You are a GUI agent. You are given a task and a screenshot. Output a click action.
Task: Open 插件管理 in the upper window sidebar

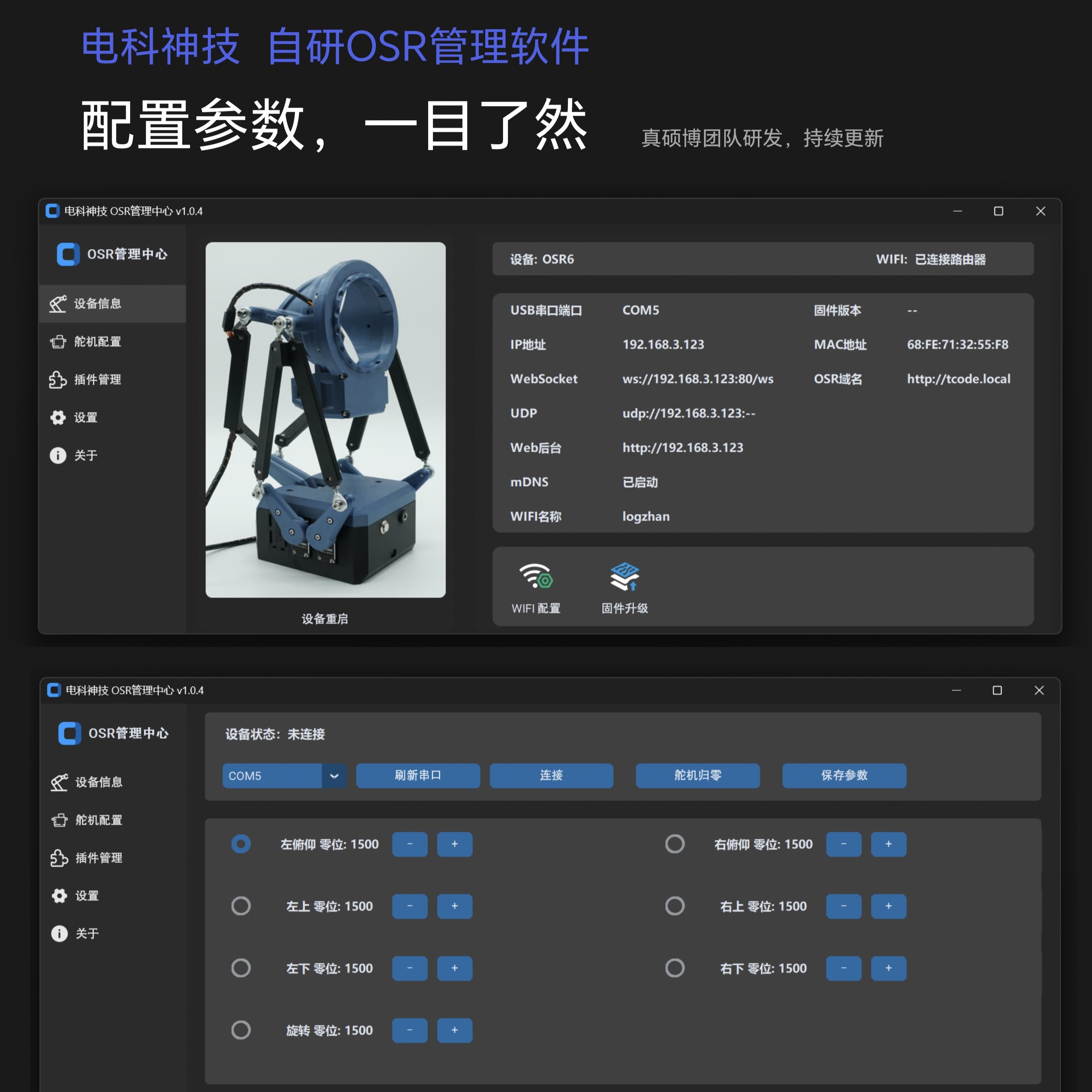(x=97, y=380)
